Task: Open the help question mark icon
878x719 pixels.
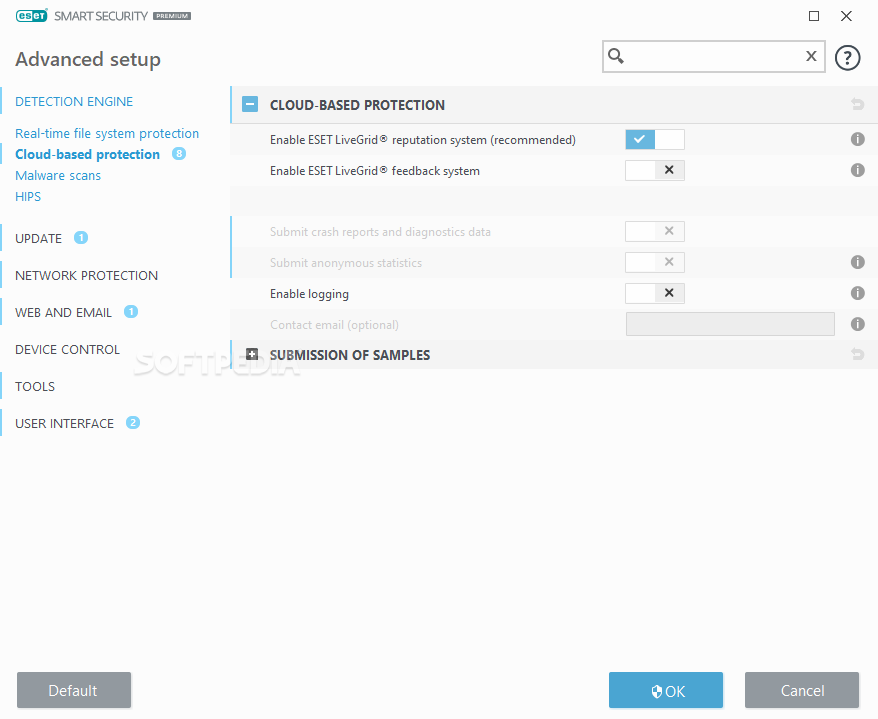Action: pos(847,57)
